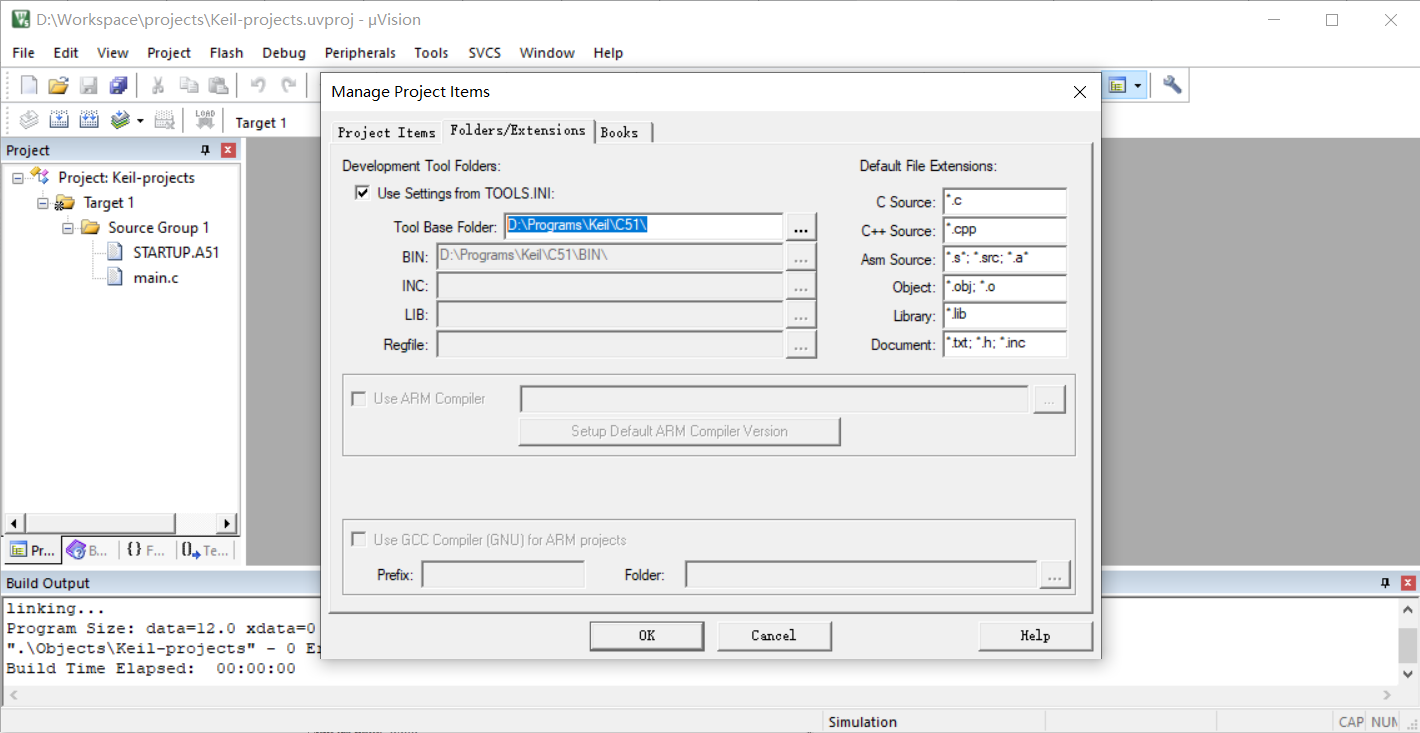Open the SVCS menu
Image resolution: width=1420 pixels, height=733 pixels.
click(x=485, y=53)
